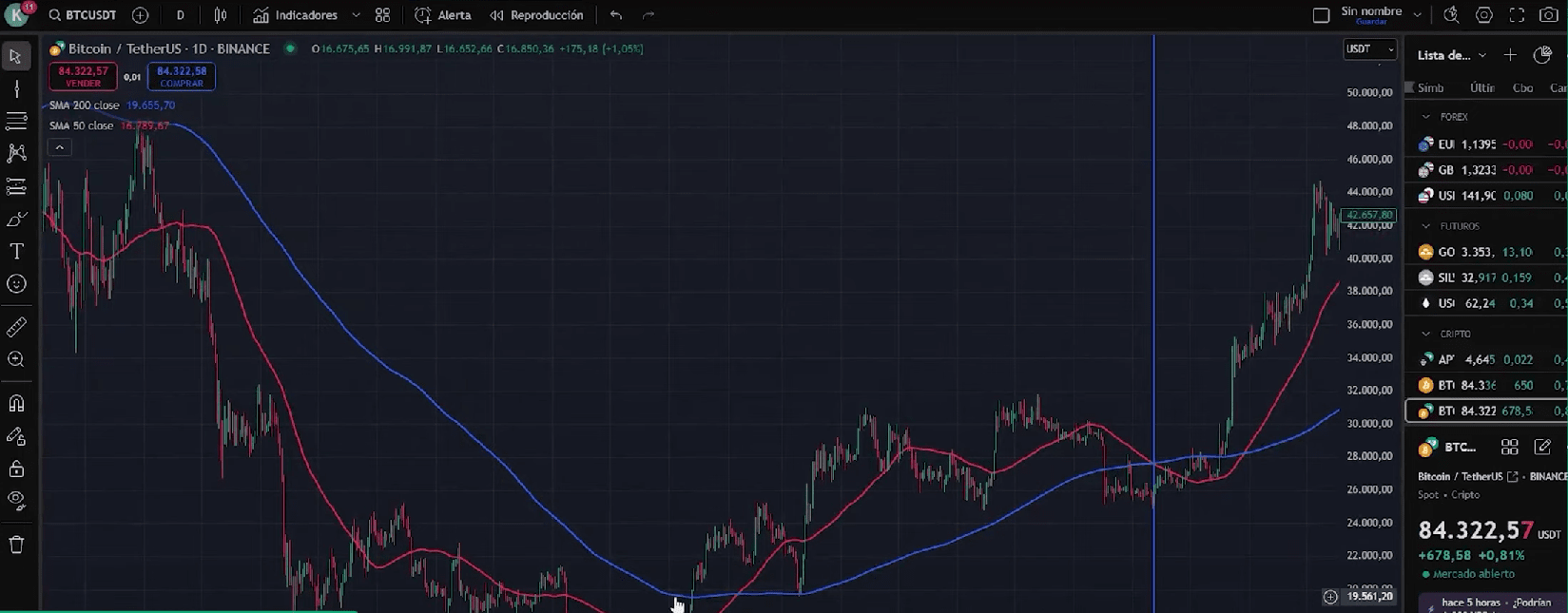The width and height of the screenshot is (1568, 613).
Task: Add a symbol to compare
Action: tap(141, 15)
